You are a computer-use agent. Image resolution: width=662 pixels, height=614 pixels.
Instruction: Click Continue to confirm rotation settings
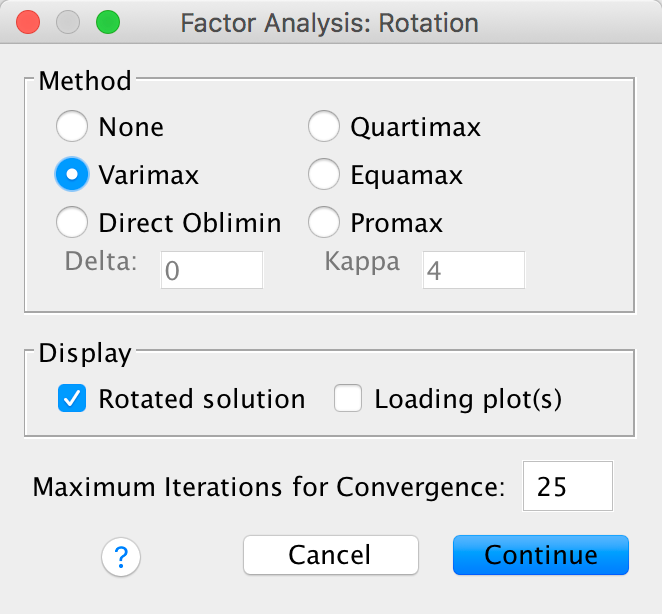coord(540,555)
